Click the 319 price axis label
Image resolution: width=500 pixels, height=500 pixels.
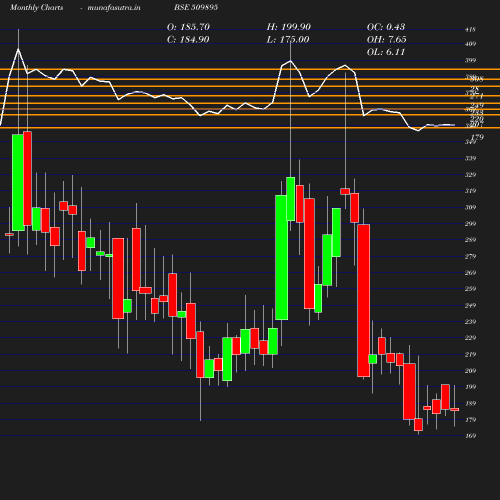470,191
